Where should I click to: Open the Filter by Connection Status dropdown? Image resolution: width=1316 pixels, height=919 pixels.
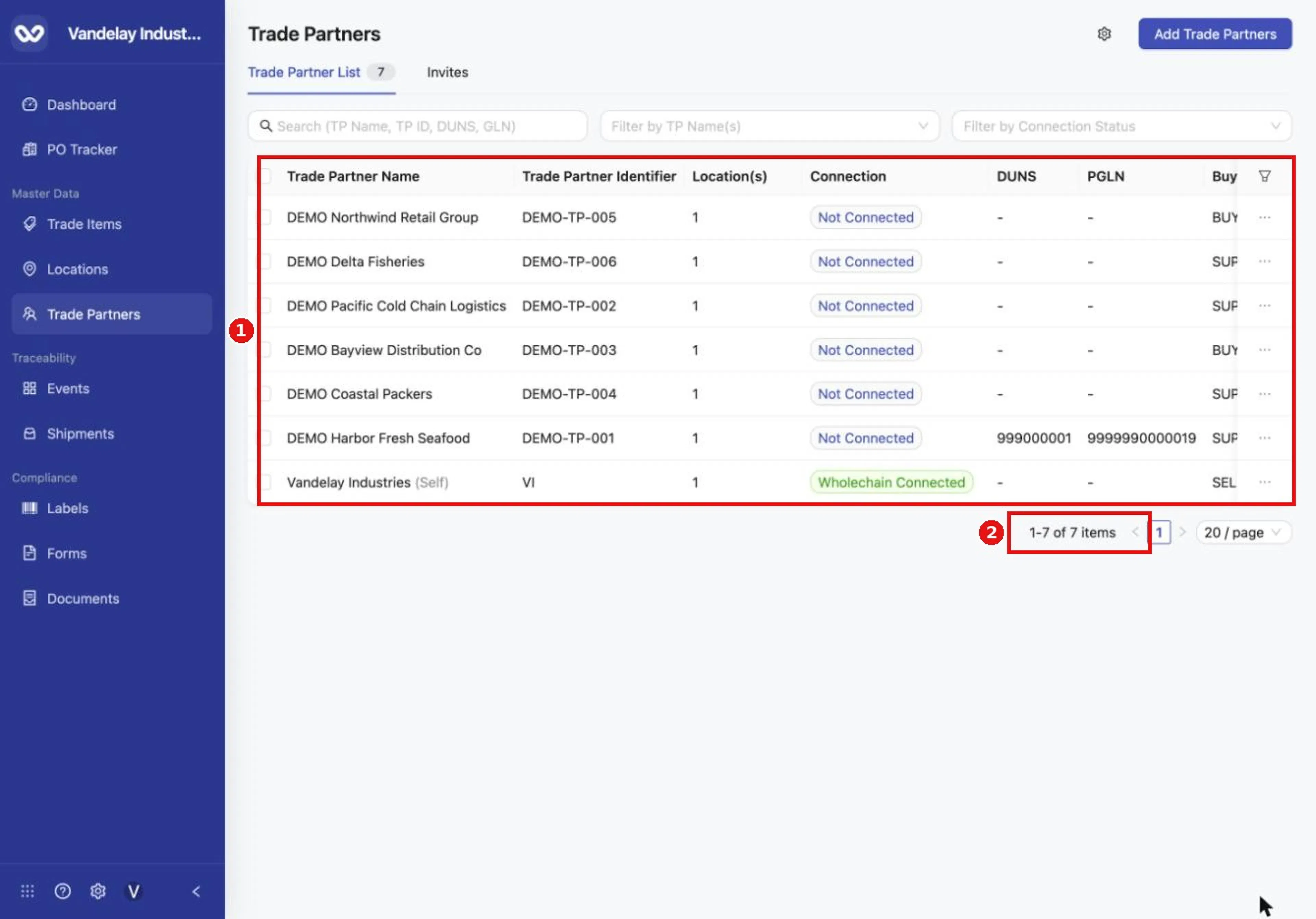[x=1121, y=126]
